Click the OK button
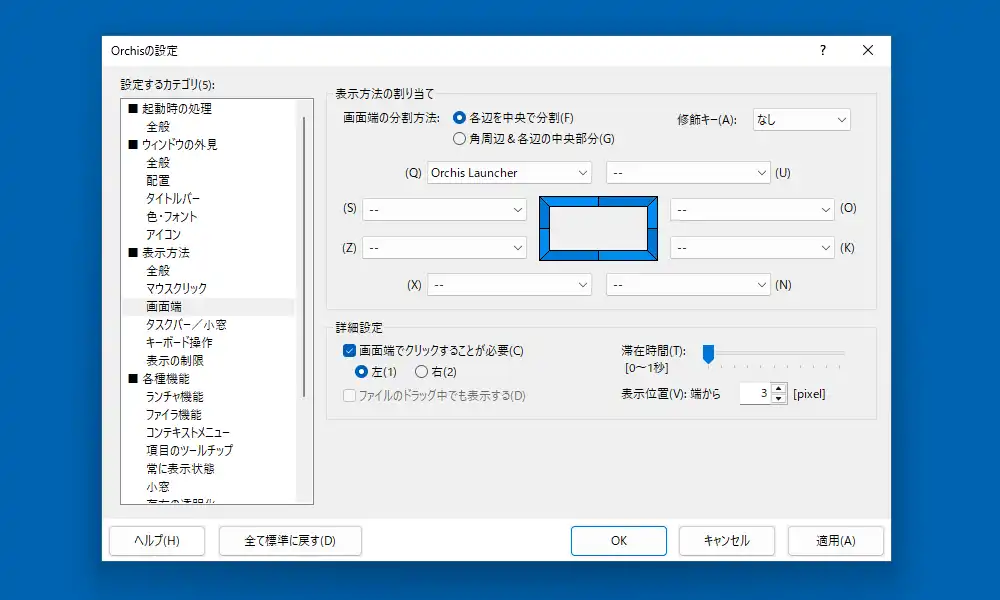This screenshot has width=1000, height=600. coord(619,541)
